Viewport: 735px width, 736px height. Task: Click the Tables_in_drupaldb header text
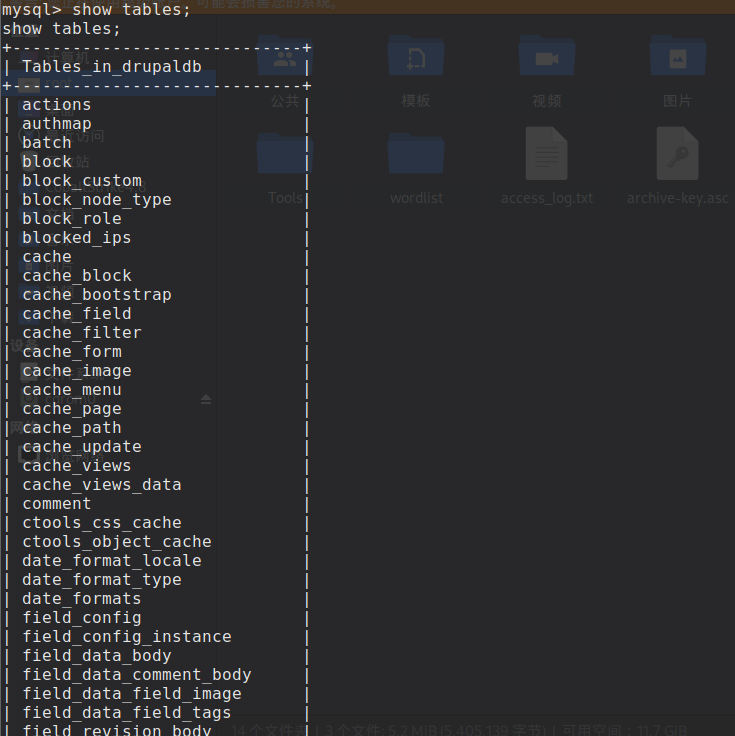[x=112, y=67]
